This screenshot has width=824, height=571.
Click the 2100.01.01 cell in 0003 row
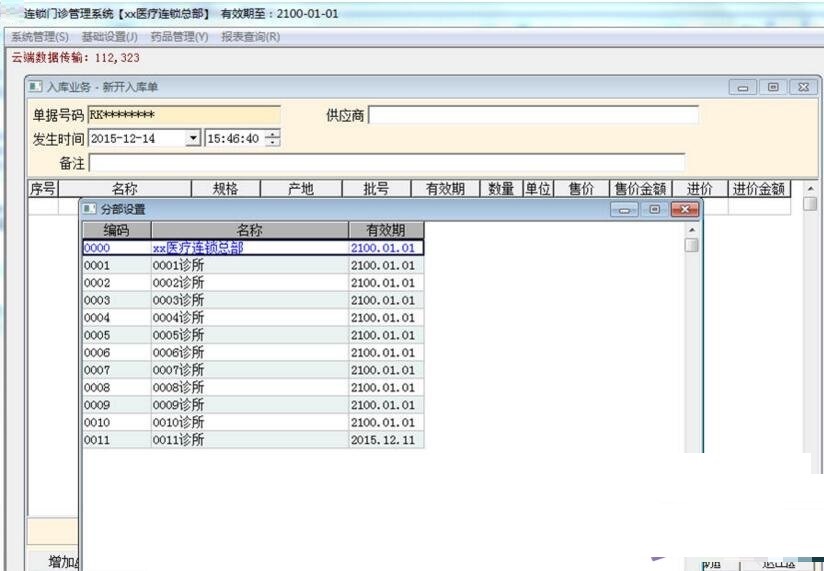[386, 300]
